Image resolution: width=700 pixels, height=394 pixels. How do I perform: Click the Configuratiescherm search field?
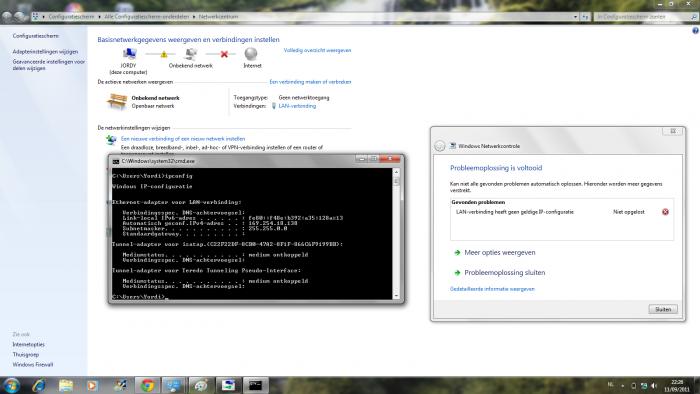tap(646, 17)
